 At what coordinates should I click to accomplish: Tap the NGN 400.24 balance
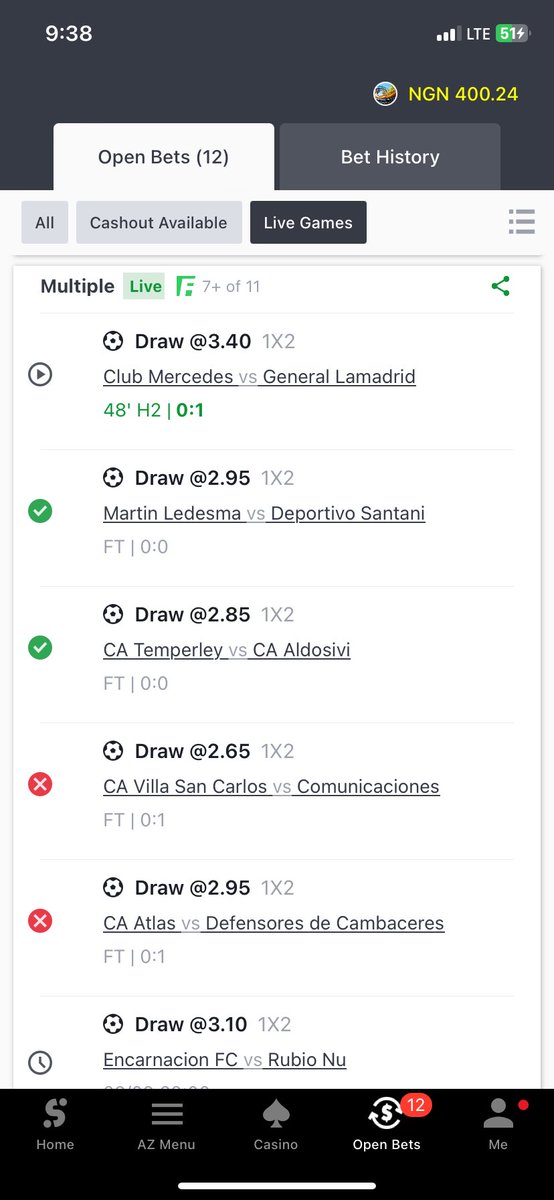(463, 94)
